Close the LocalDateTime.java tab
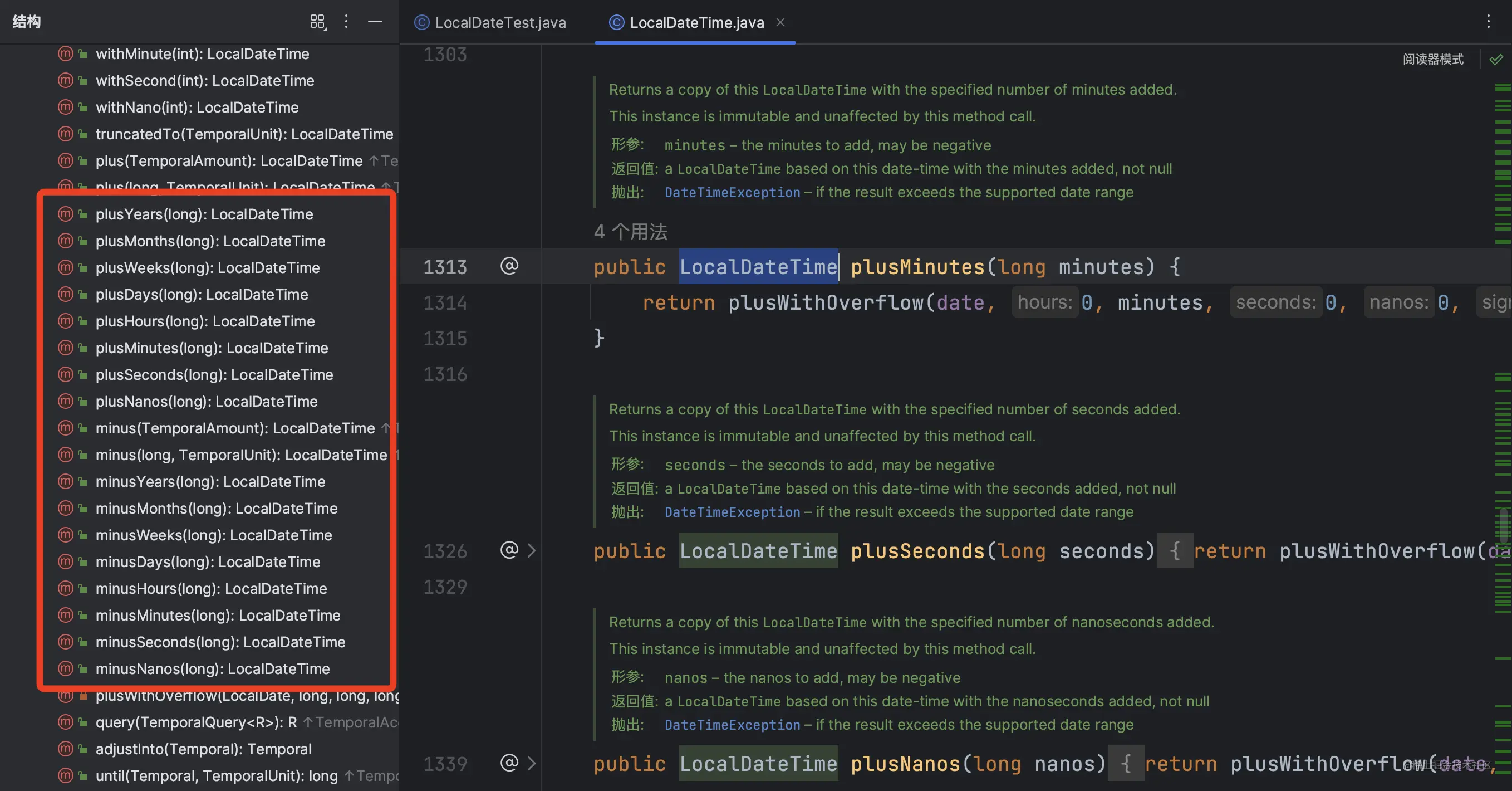 [780, 22]
